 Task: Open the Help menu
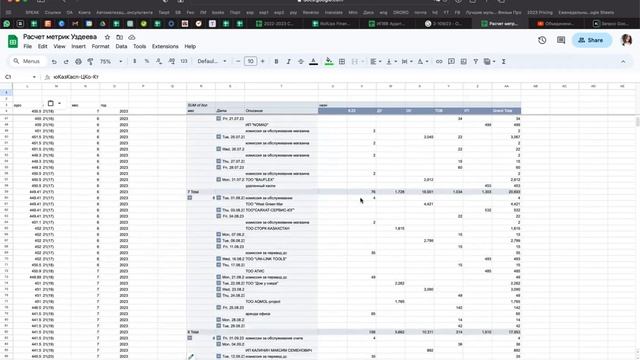coord(190,47)
